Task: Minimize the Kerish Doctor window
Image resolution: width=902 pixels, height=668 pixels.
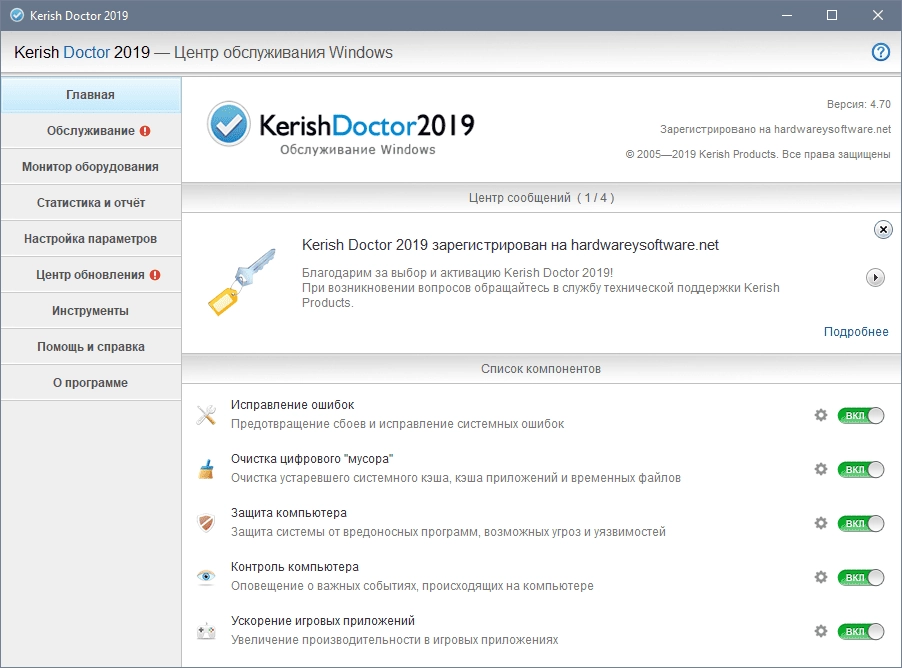Action: pos(787,16)
